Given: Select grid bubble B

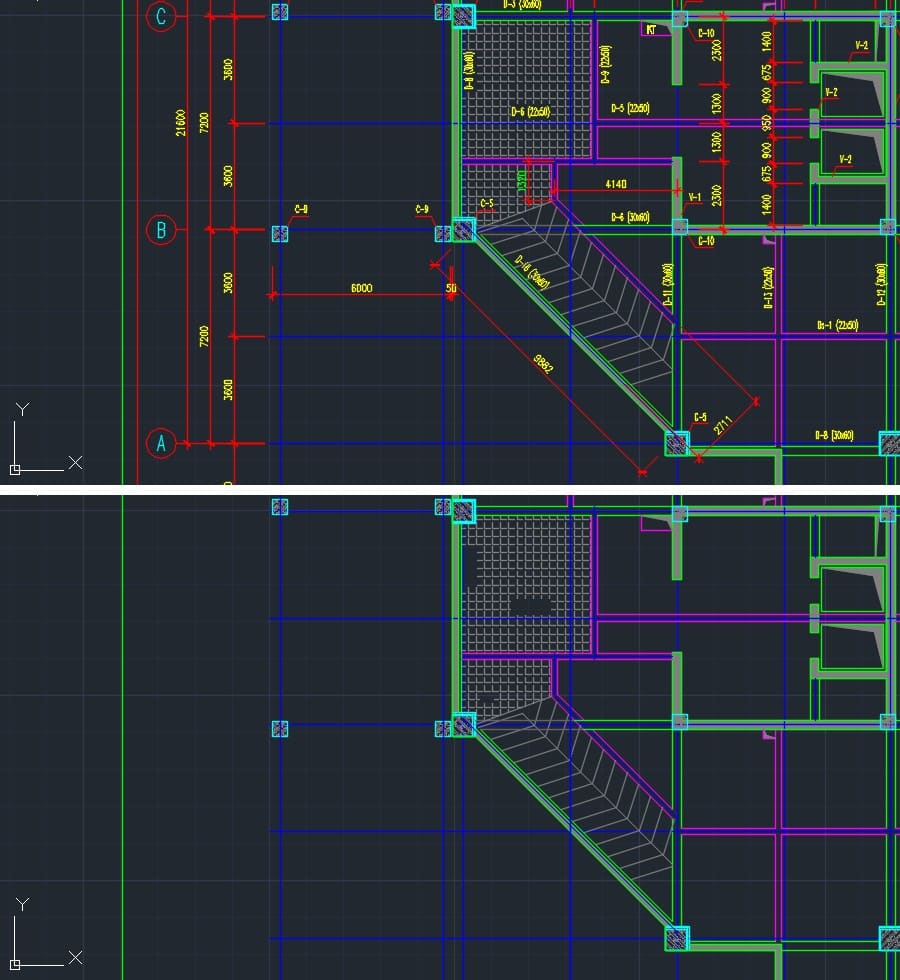Looking at the screenshot, I should tap(161, 230).
